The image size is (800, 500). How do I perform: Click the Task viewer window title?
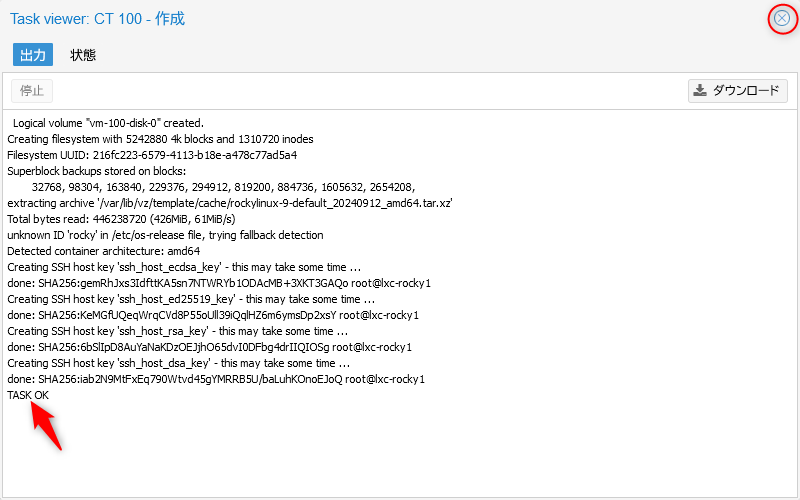point(97,19)
